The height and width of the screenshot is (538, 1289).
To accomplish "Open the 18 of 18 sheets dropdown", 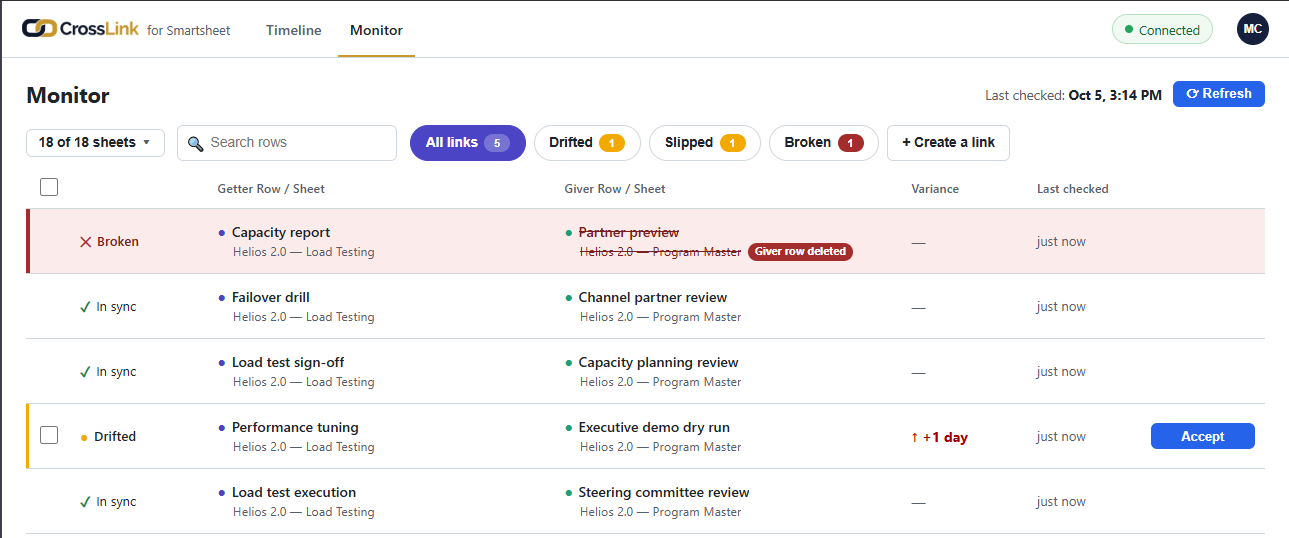I will coord(95,142).
